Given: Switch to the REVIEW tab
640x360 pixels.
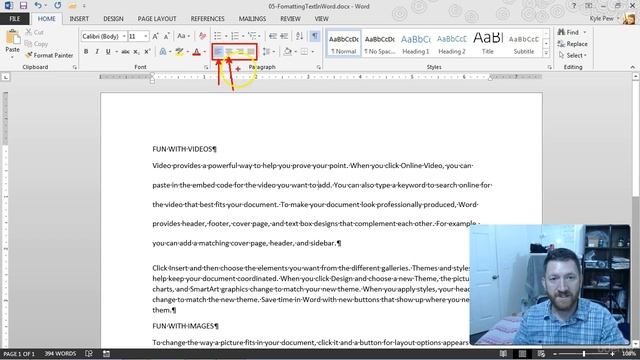Looking at the screenshot, I should point(290,19).
